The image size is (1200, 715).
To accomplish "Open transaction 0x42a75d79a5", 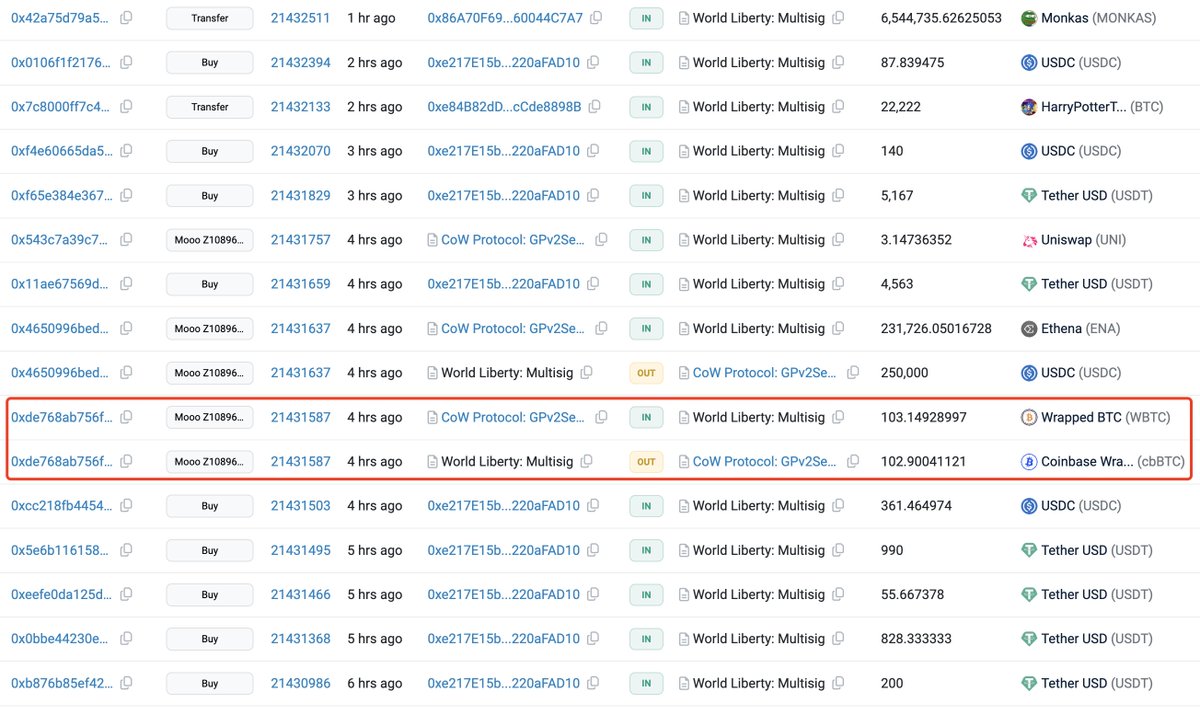I will (61, 18).
